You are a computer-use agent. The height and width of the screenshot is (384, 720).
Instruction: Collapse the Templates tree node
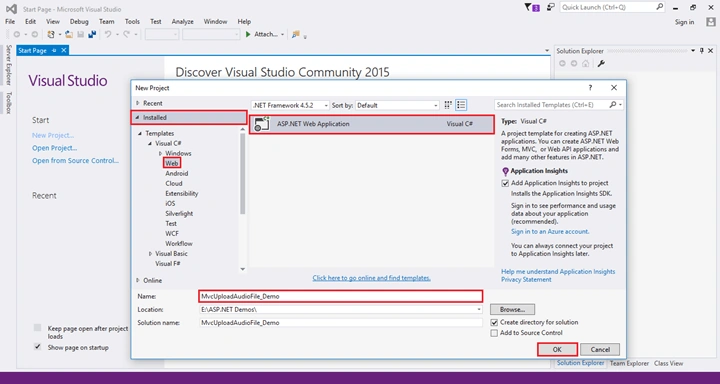[140, 133]
